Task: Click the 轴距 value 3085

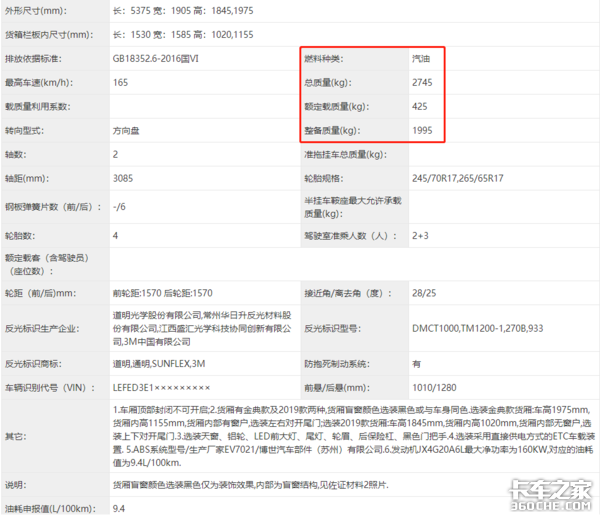Action: tap(123, 179)
